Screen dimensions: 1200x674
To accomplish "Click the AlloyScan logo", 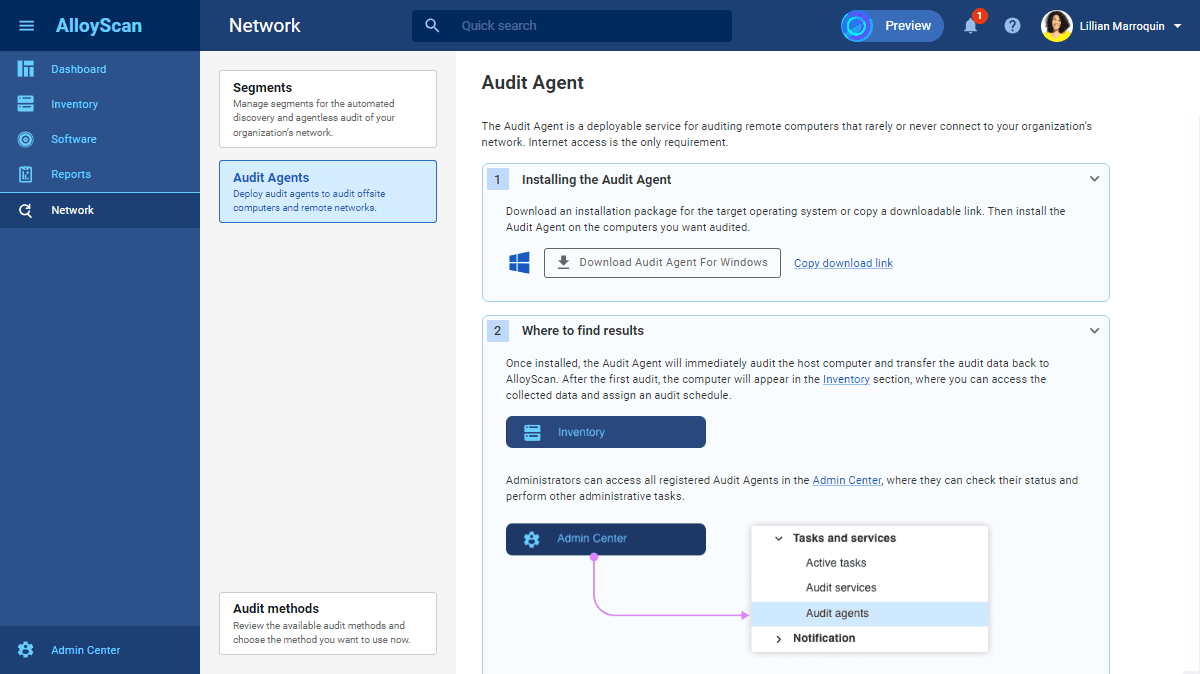I will [x=99, y=26].
